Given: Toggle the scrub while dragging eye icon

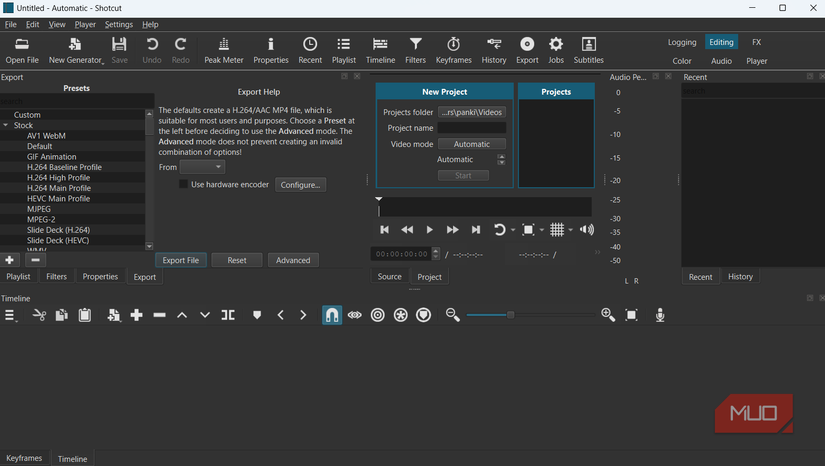Looking at the screenshot, I should [x=355, y=315].
